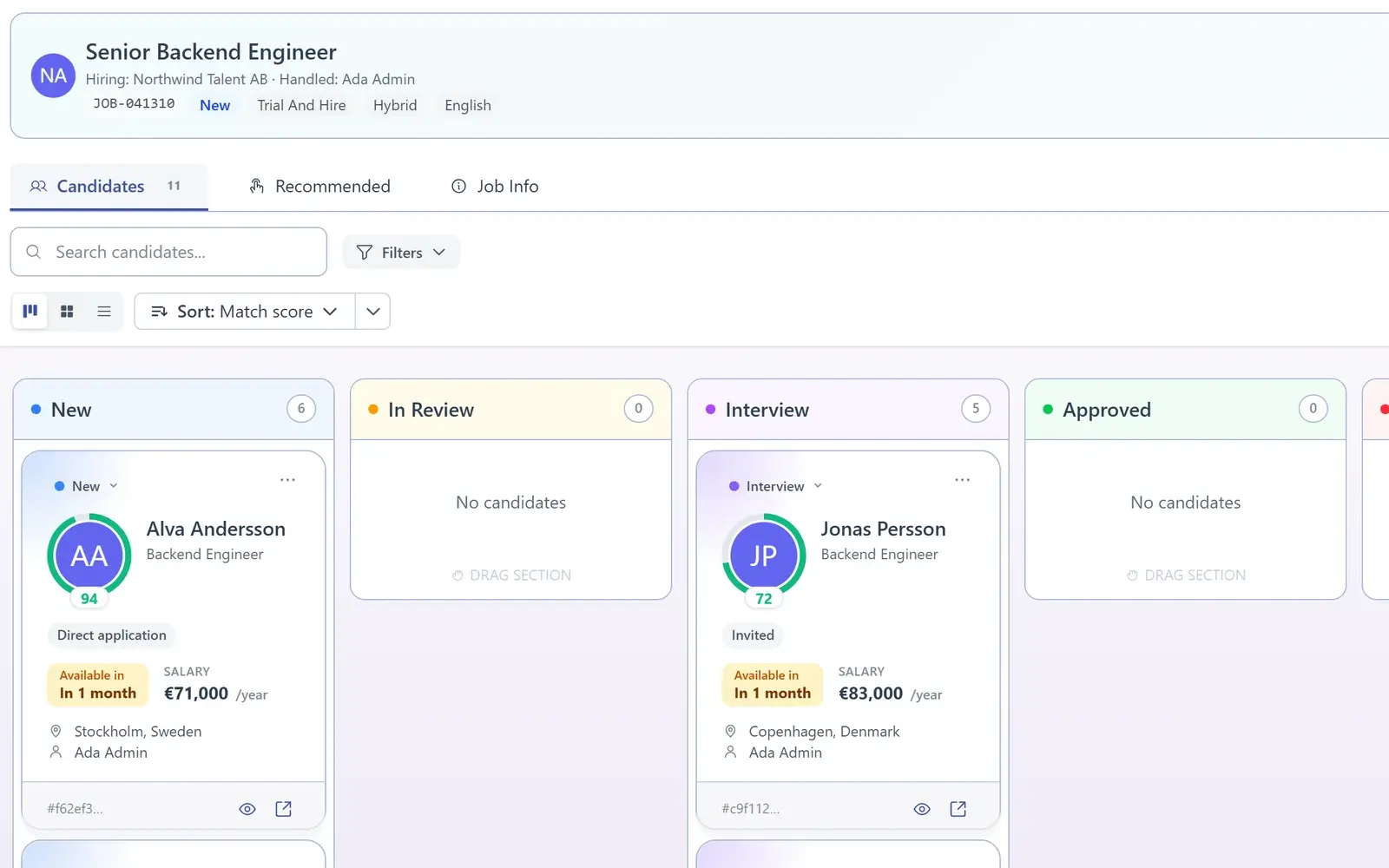Click the English language tag
1389x868 pixels.
(468, 105)
